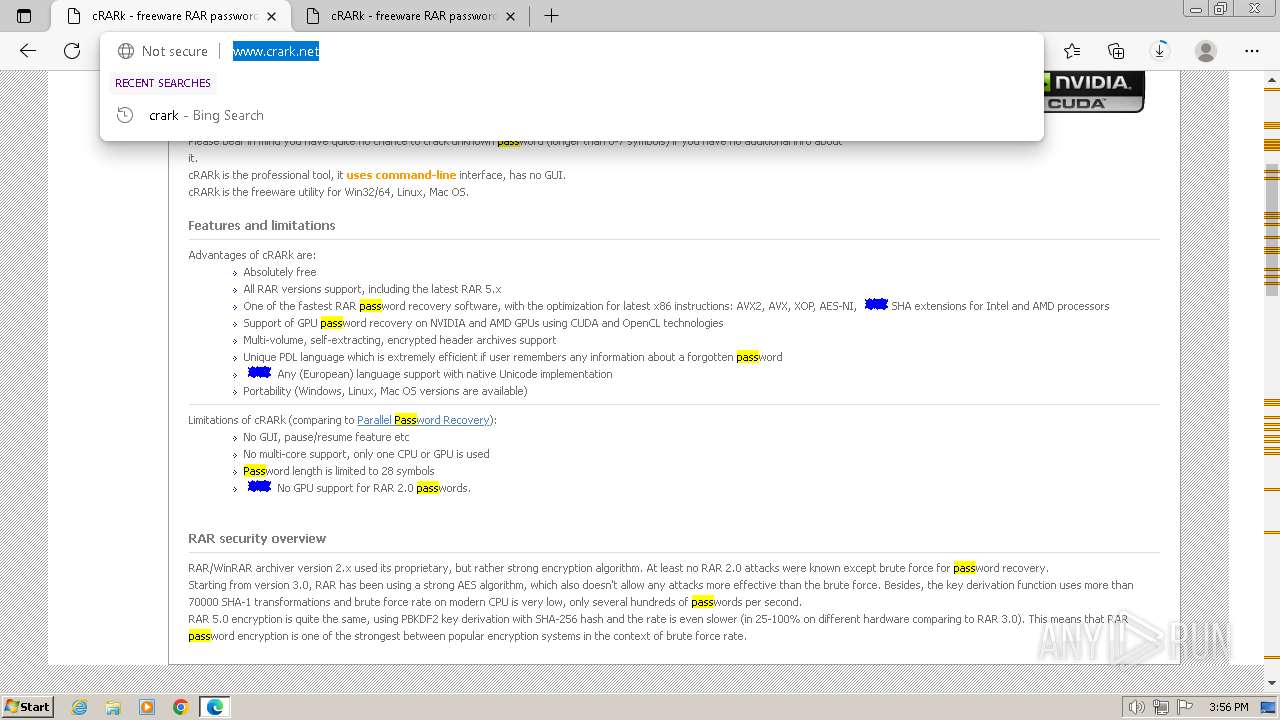The image size is (1280, 720).
Task: Click the 'uses command-line' orange text
Action: click(x=401, y=175)
